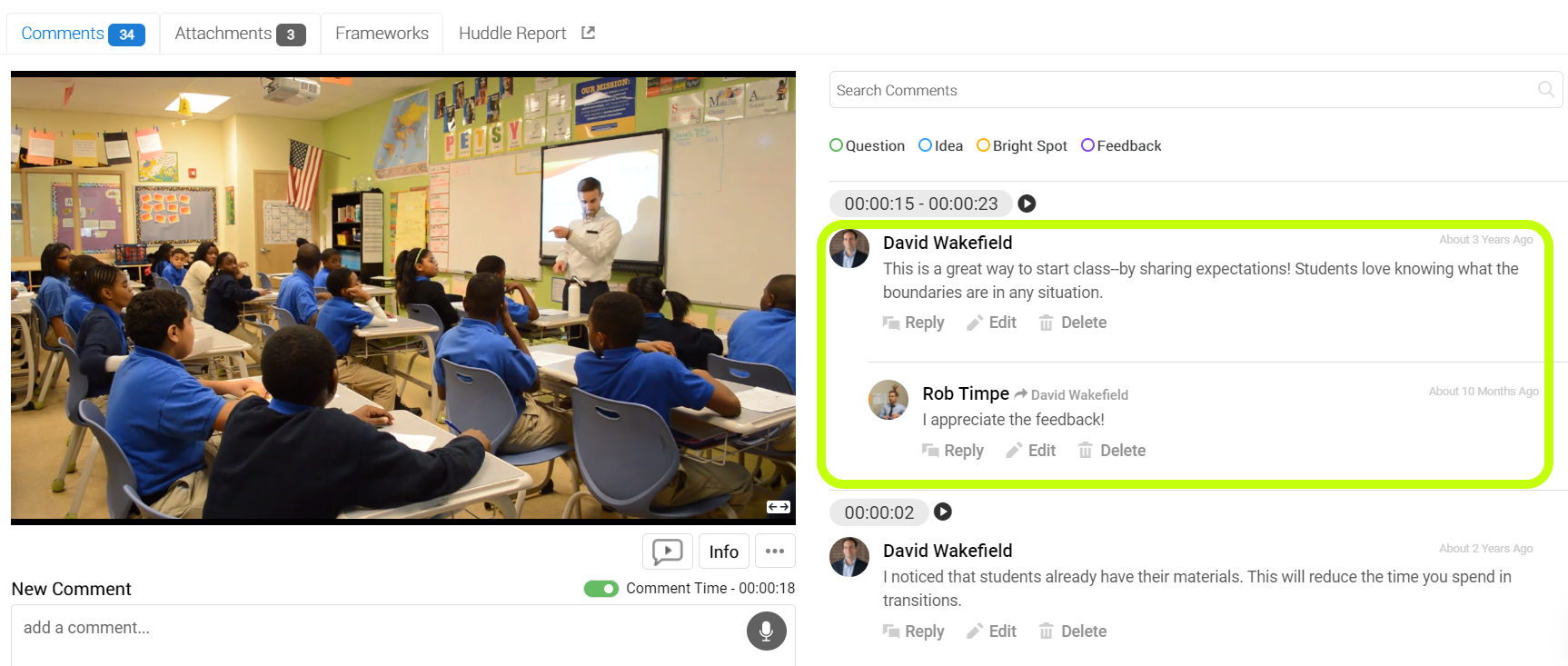Image resolution: width=1568 pixels, height=666 pixels.
Task: Click the Search Comments field
Action: (x=1196, y=90)
